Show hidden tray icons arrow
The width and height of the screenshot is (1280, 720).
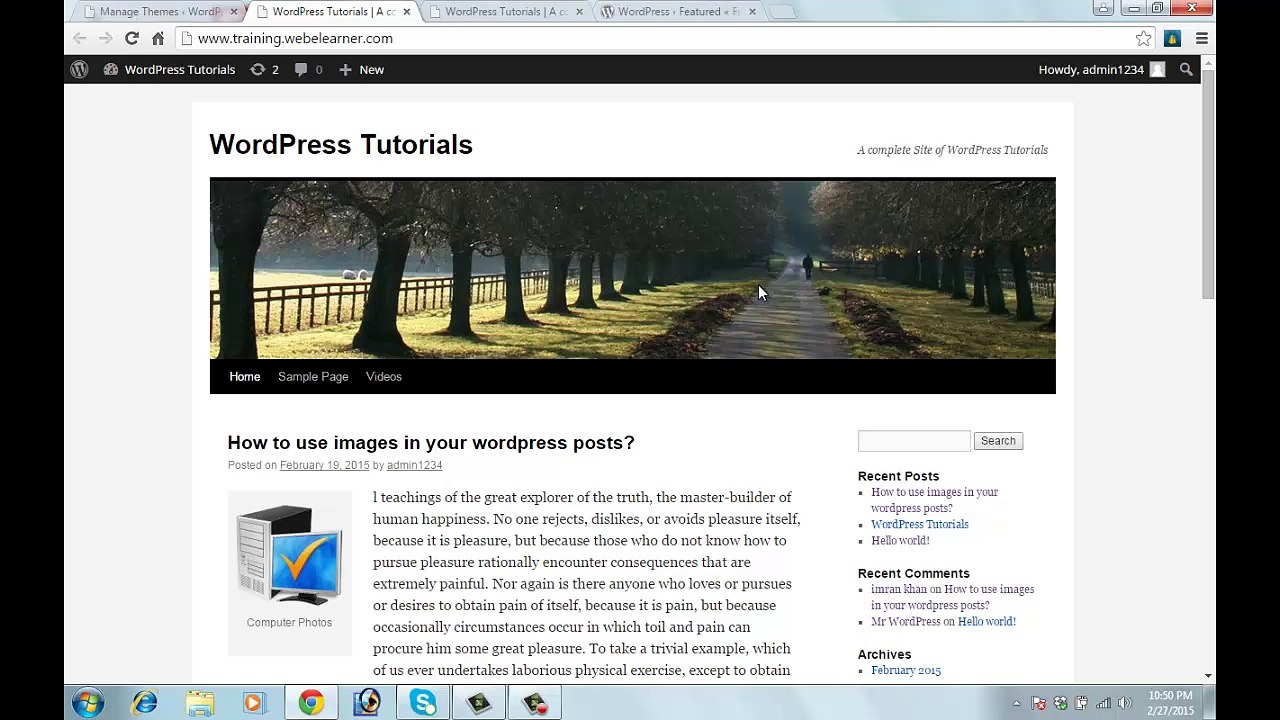point(1016,703)
